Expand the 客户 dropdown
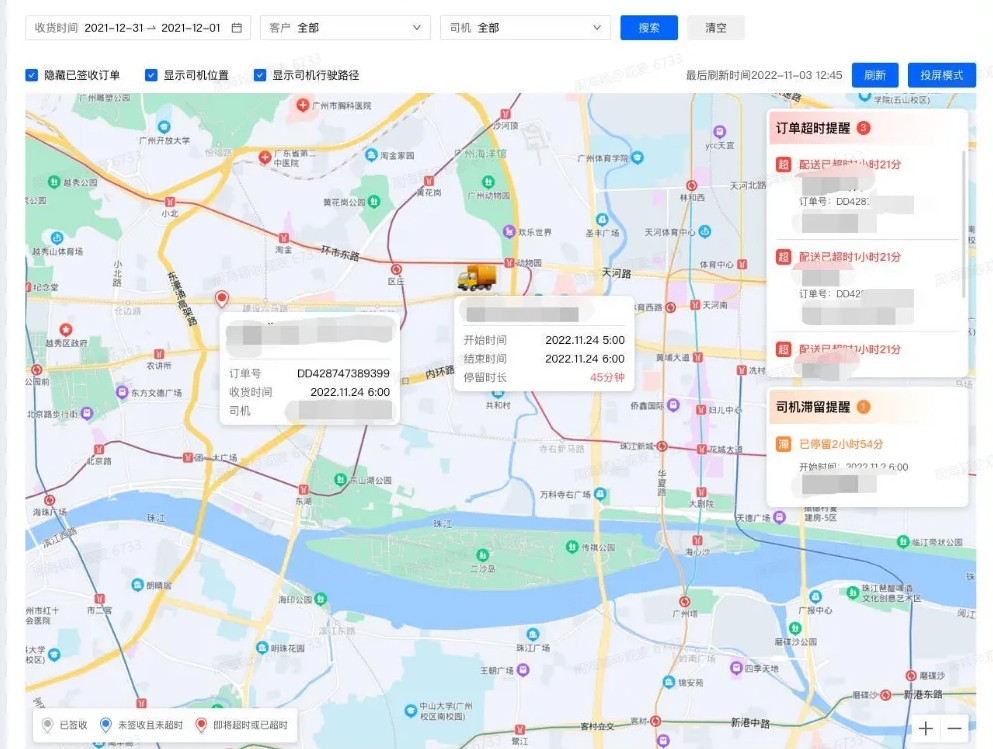 pyautogui.click(x=344, y=28)
